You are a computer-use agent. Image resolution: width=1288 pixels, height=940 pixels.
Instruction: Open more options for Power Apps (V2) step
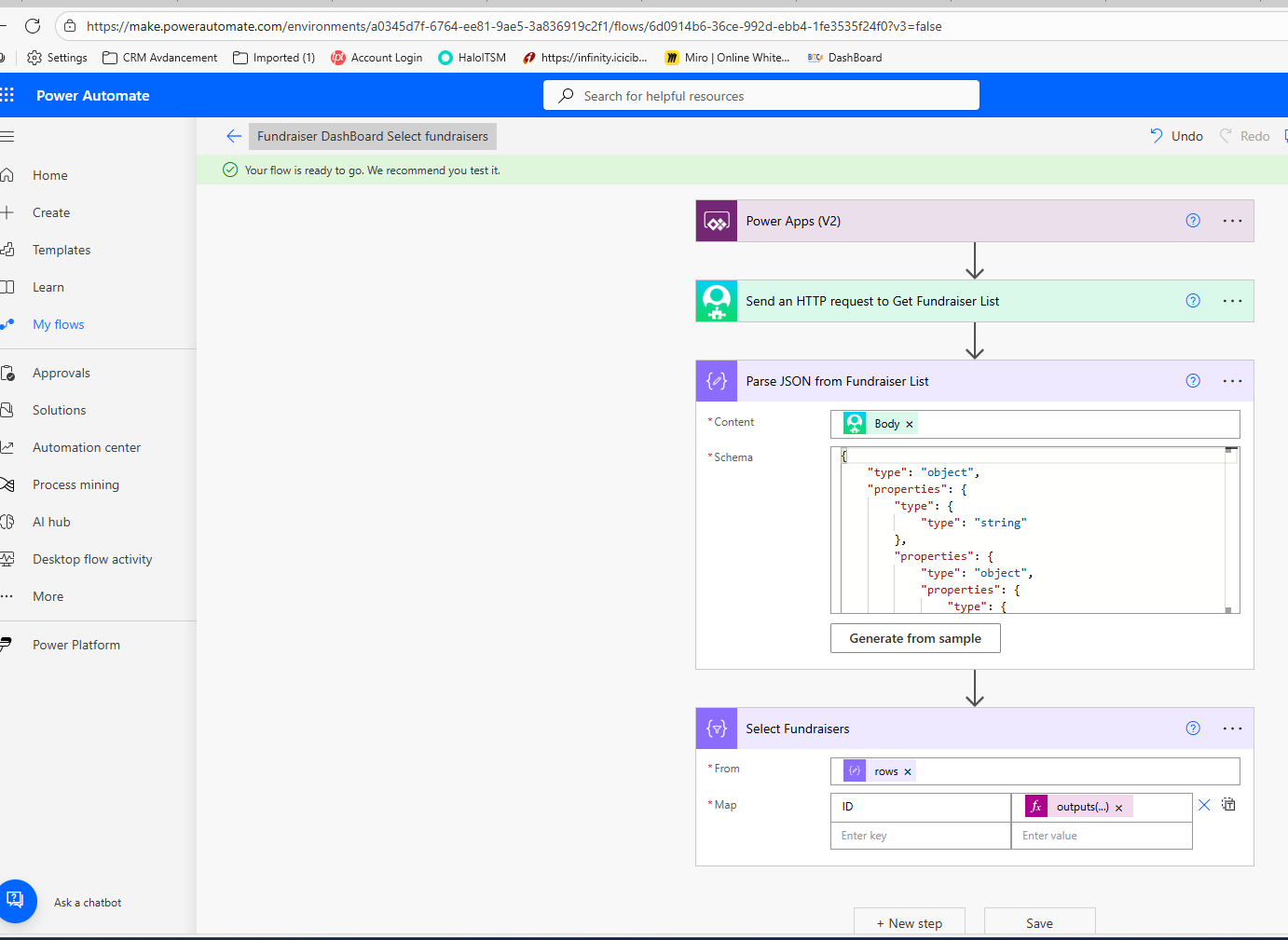(1232, 221)
